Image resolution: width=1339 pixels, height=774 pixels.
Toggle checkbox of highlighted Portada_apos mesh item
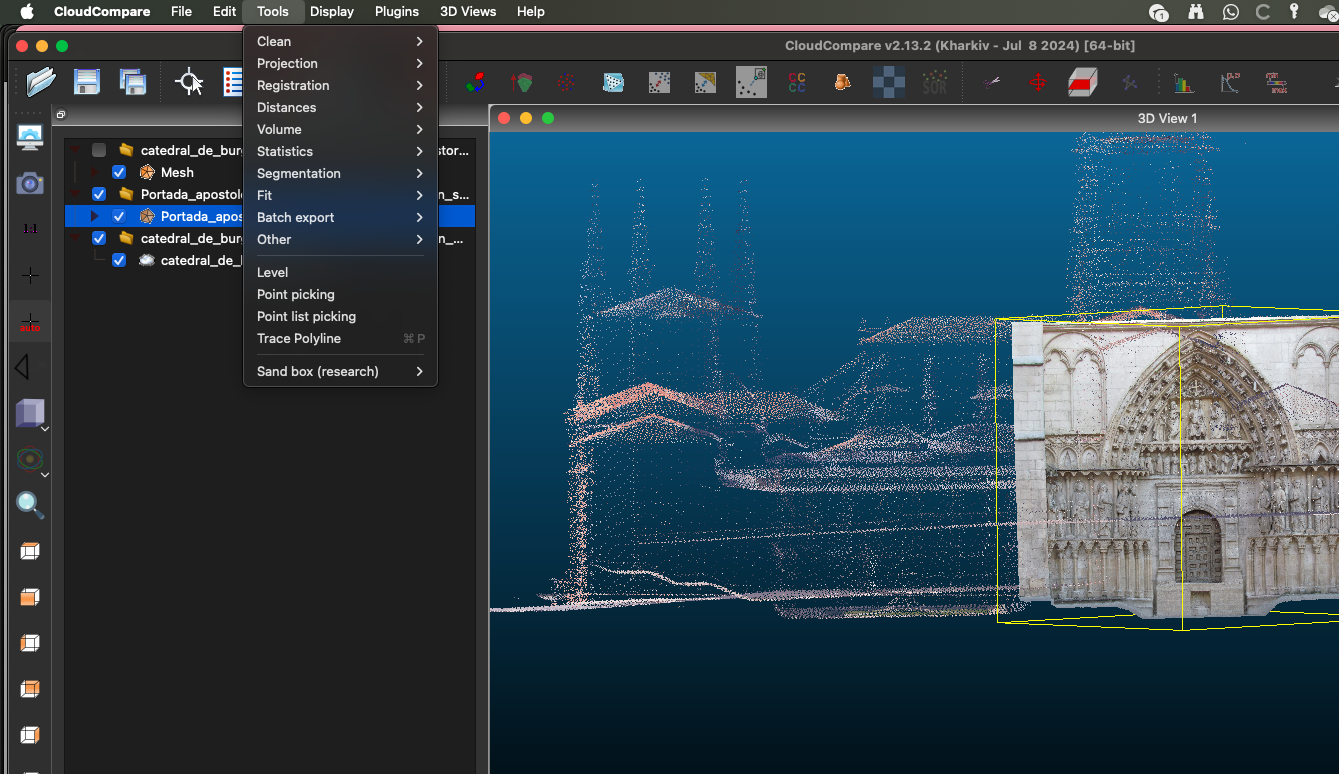tap(119, 216)
